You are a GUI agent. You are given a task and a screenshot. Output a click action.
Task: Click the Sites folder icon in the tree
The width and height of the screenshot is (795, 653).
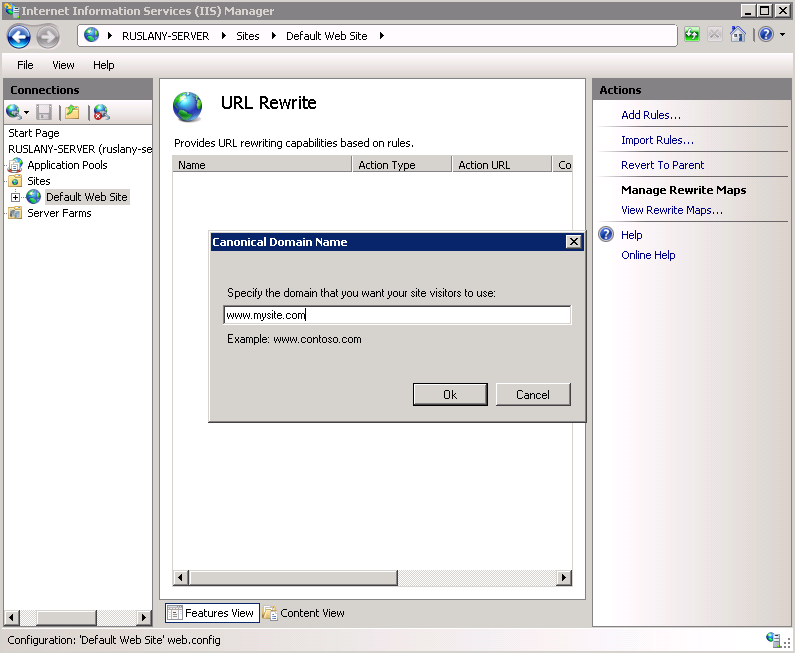pos(16,181)
